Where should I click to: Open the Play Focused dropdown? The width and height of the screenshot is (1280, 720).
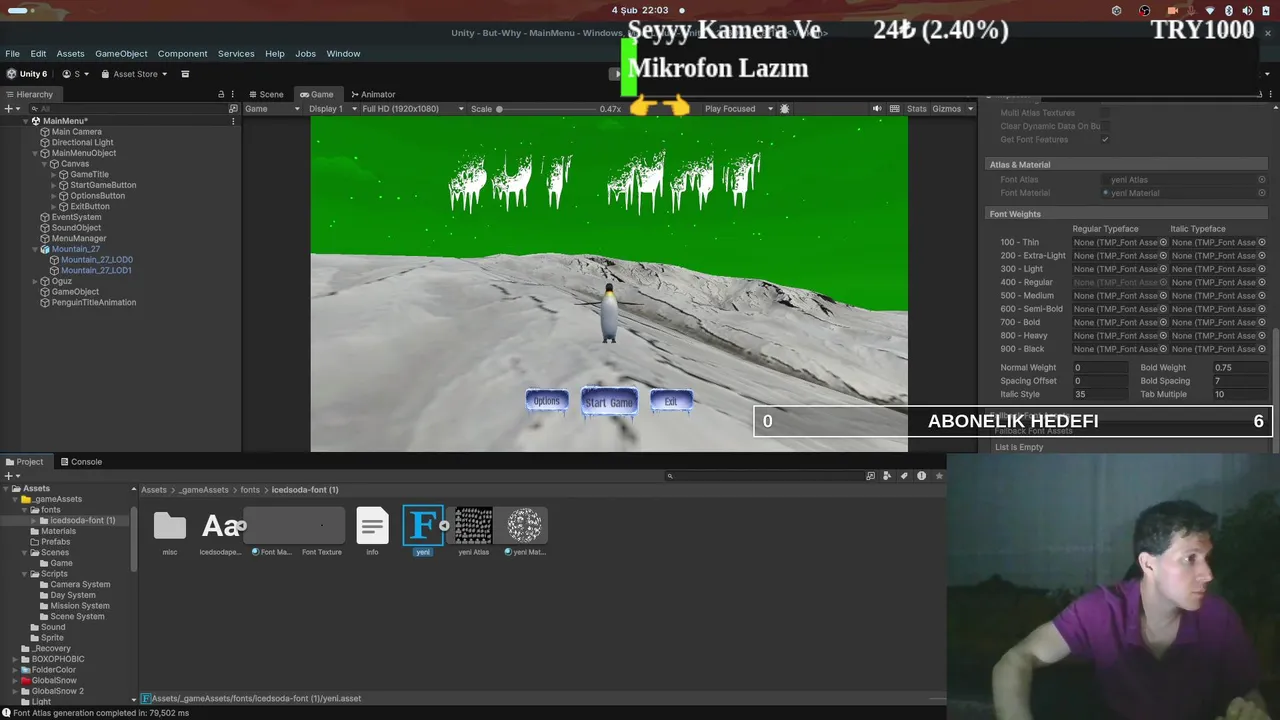738,109
